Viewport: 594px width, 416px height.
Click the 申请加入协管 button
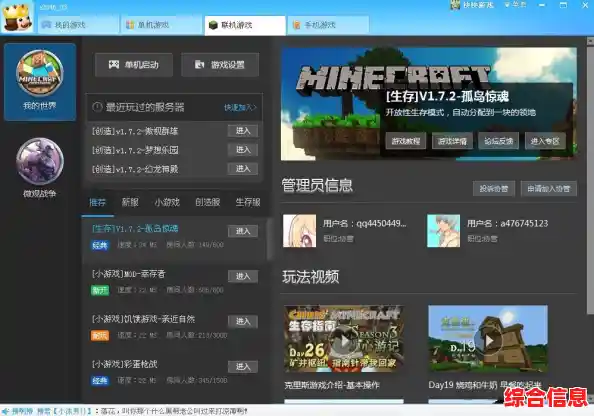tap(549, 189)
